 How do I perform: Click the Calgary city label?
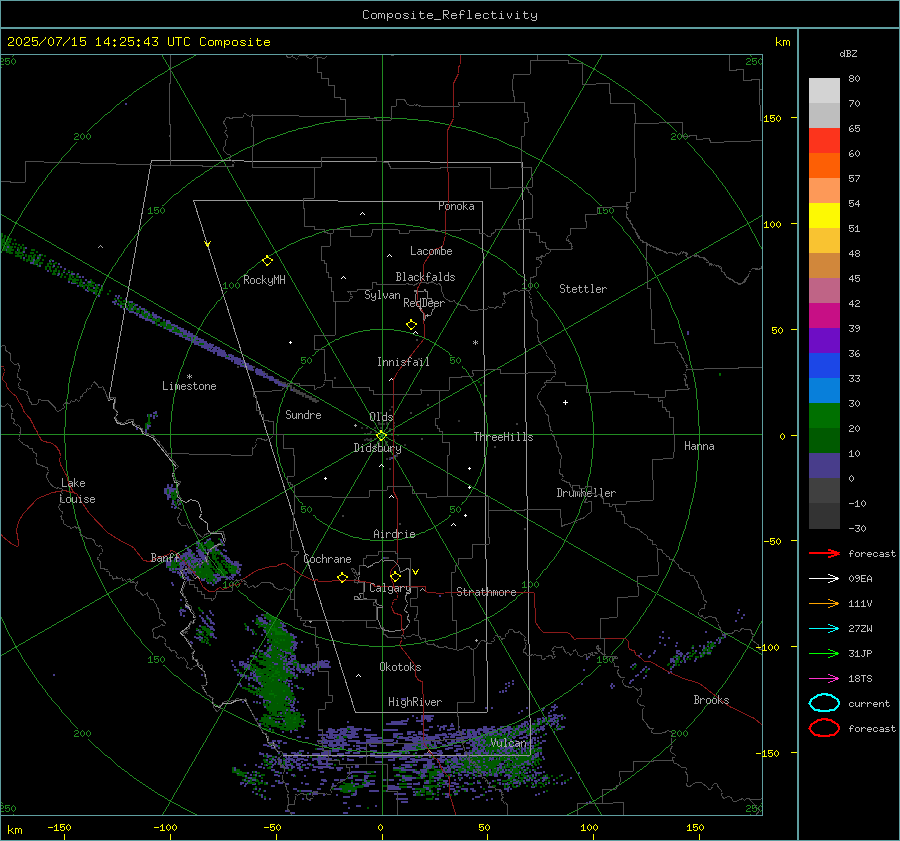click(x=390, y=588)
